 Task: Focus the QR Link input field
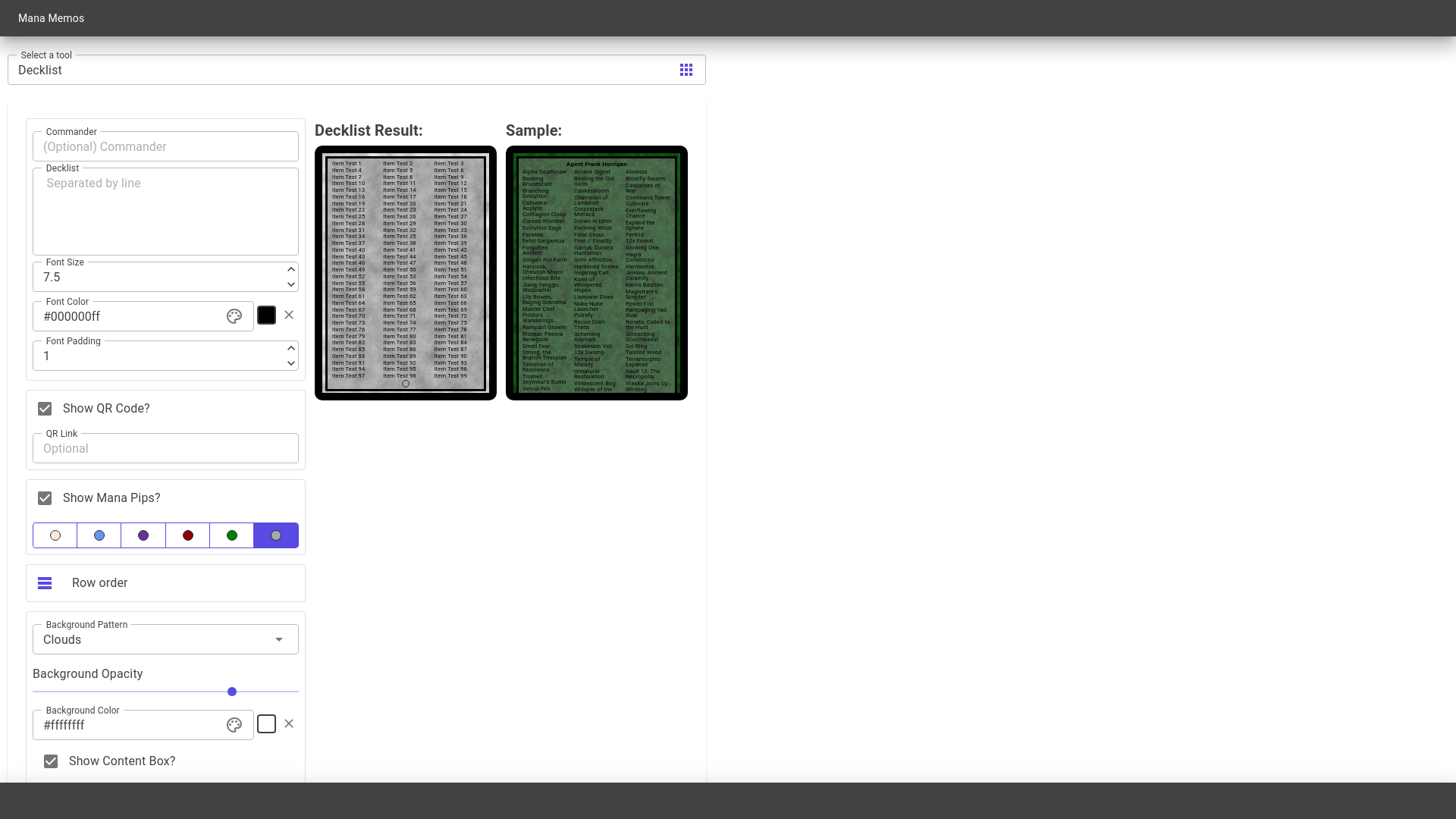tap(165, 448)
